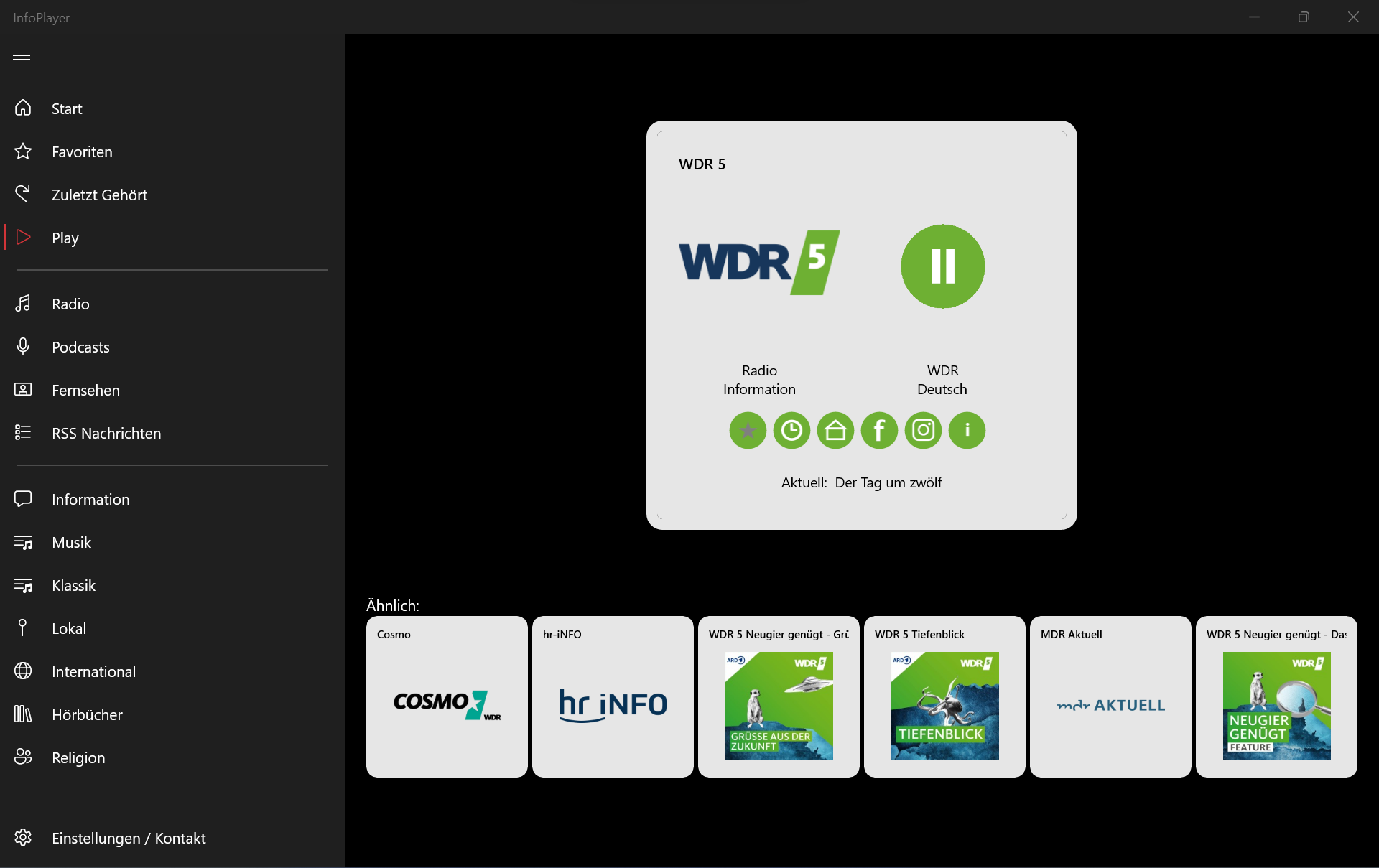Open WDR 5 homepage via house button
Viewport: 1379px width, 868px height.
pos(835,431)
